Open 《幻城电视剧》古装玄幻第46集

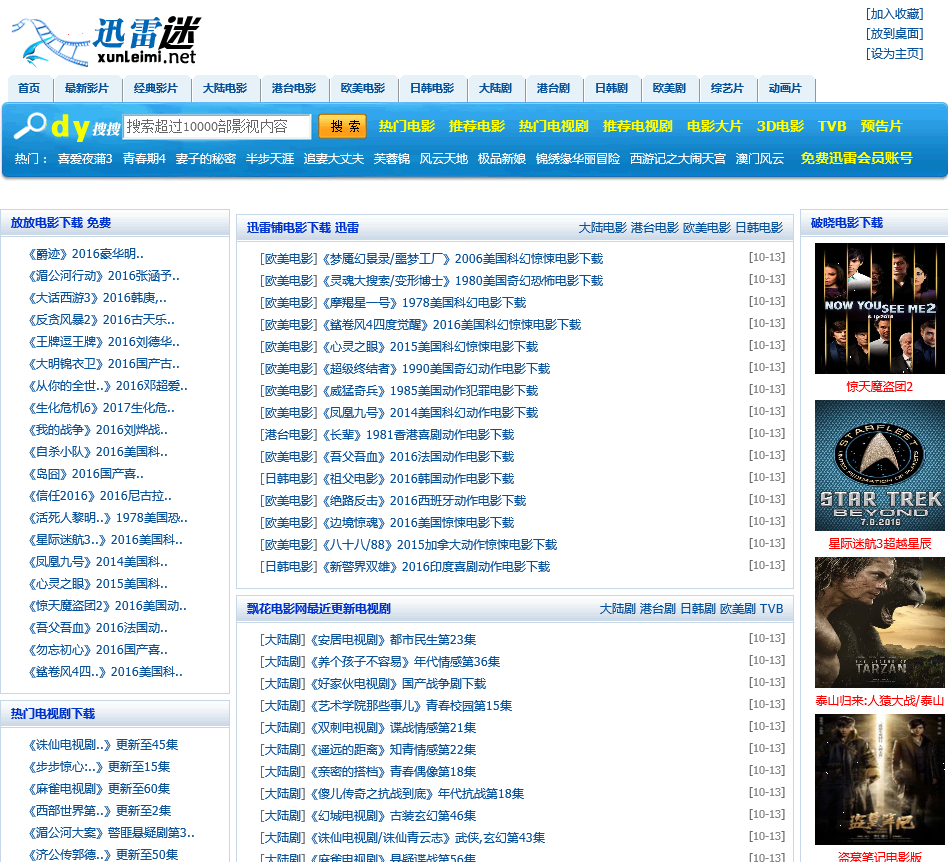pos(393,816)
